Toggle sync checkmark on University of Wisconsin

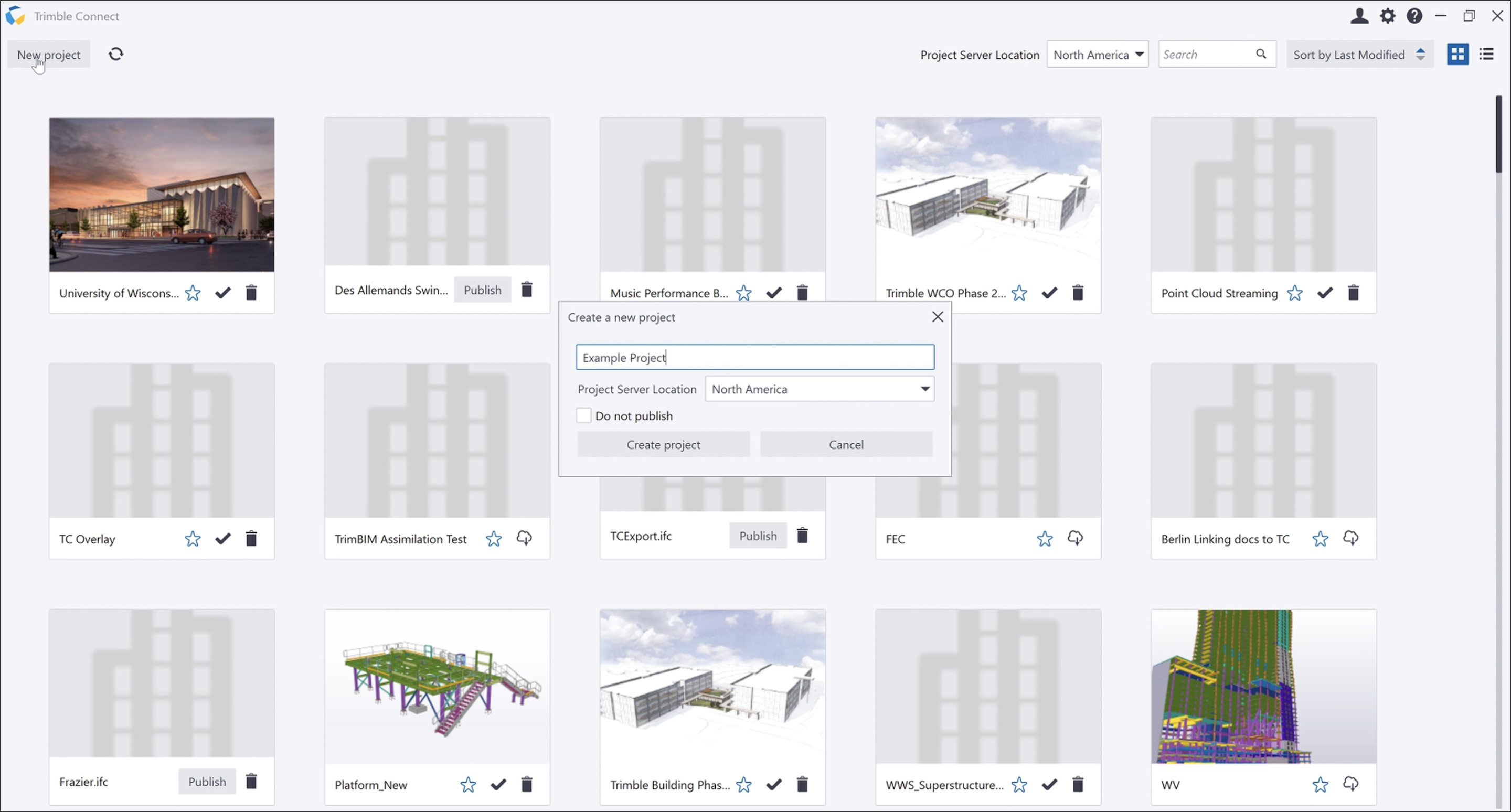[x=223, y=292]
